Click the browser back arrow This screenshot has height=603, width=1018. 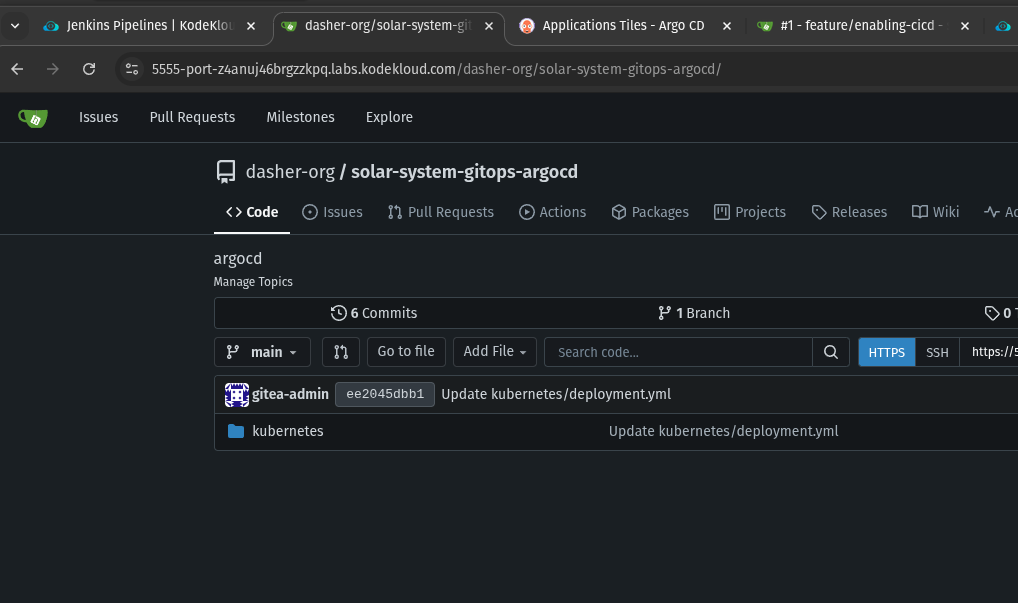tap(17, 69)
